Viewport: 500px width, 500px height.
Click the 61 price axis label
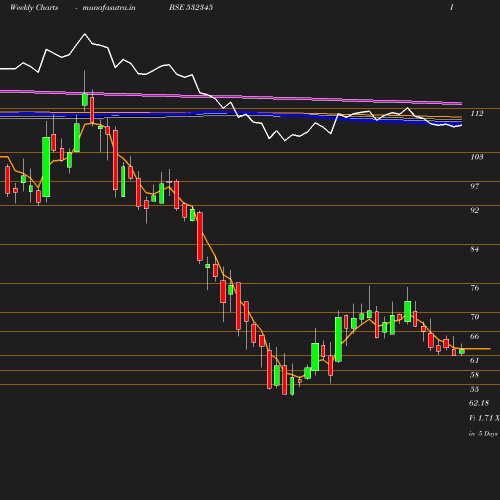tap(475, 360)
